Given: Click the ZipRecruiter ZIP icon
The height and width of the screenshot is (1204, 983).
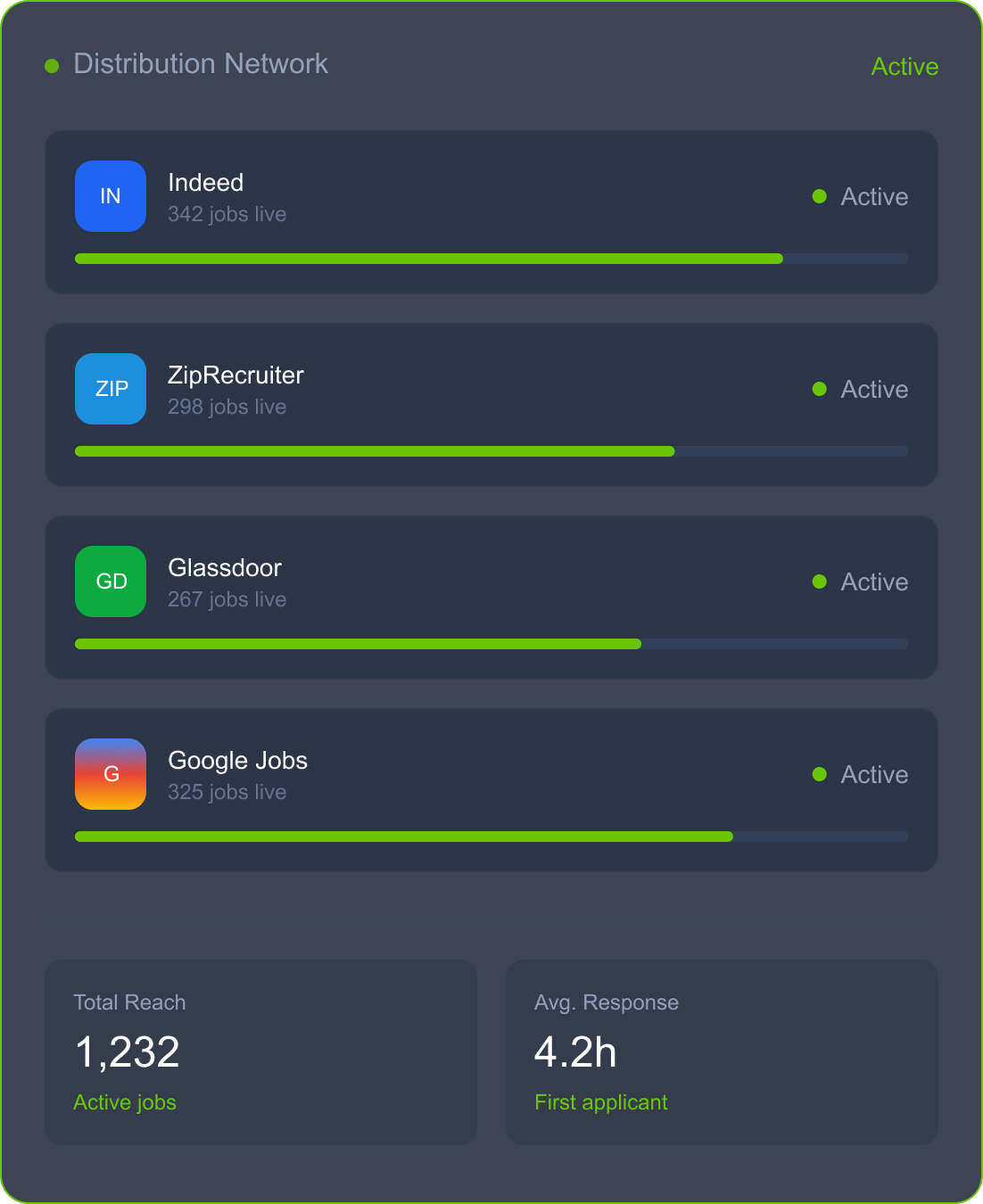Looking at the screenshot, I should tap(111, 389).
